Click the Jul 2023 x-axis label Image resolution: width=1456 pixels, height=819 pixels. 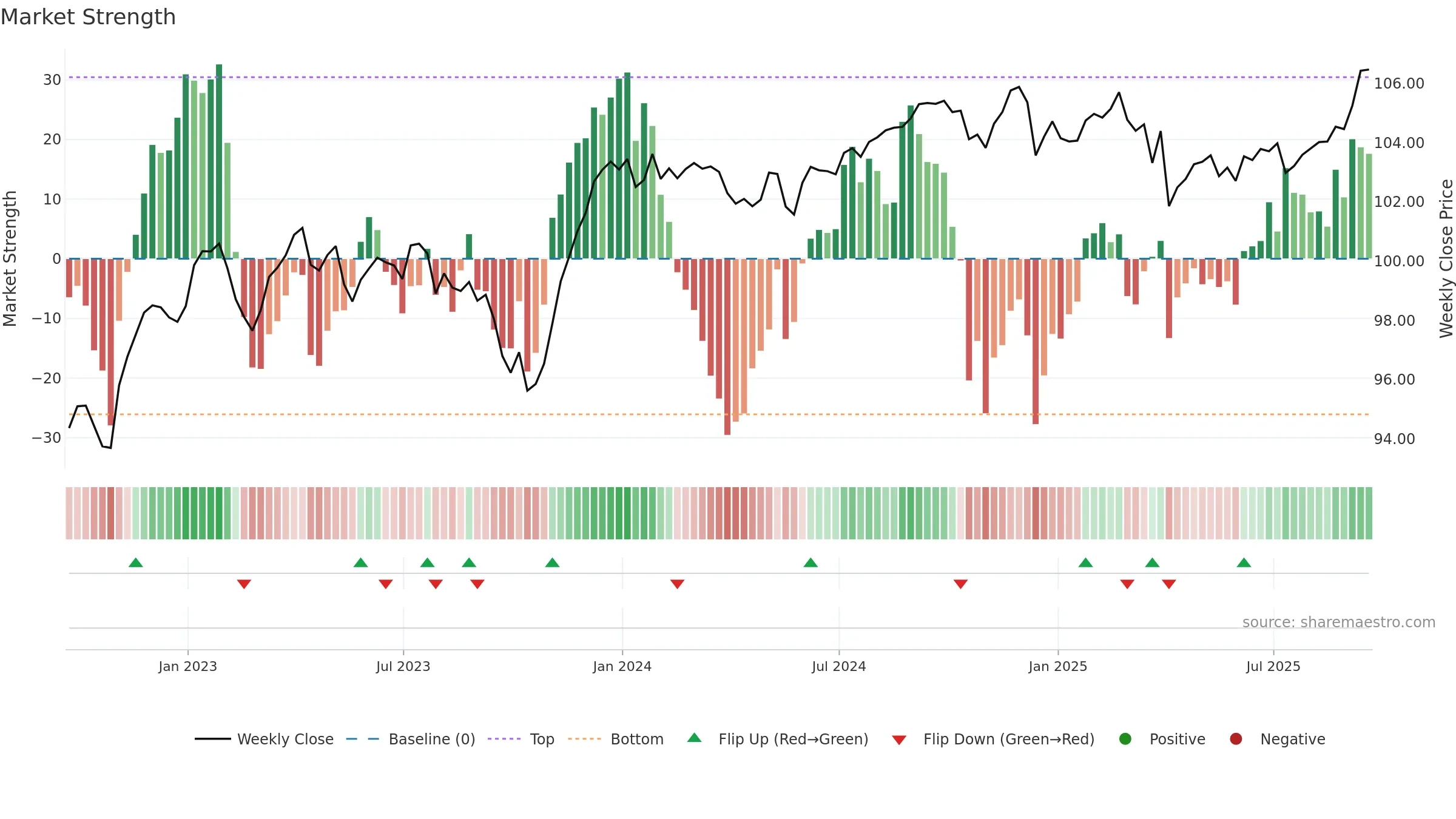[x=403, y=666]
